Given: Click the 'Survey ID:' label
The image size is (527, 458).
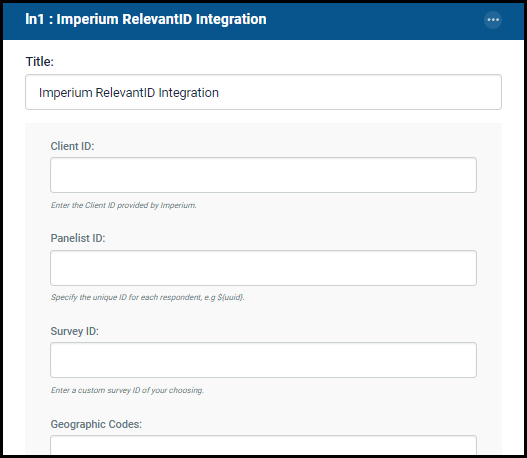Looking at the screenshot, I should tap(75, 331).
